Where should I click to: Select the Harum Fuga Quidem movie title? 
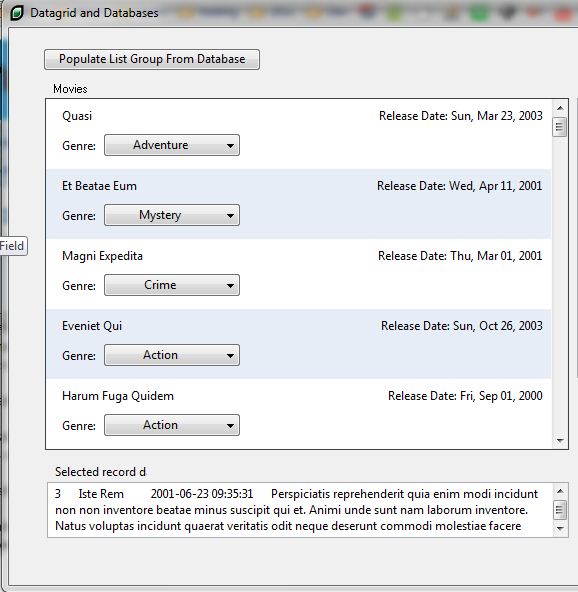[118, 396]
